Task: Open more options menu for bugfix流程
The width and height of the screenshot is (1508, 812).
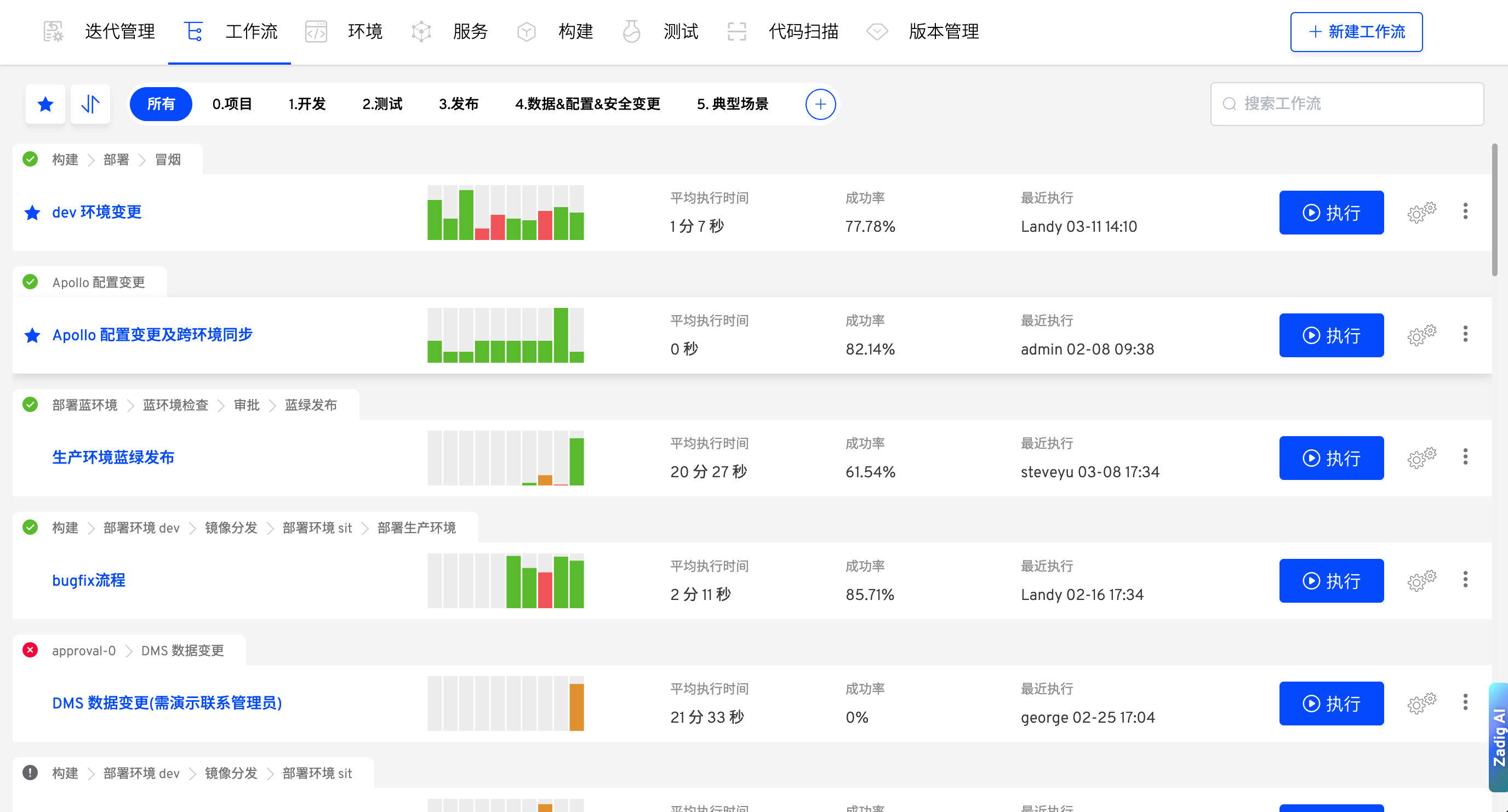Action: (1465, 580)
